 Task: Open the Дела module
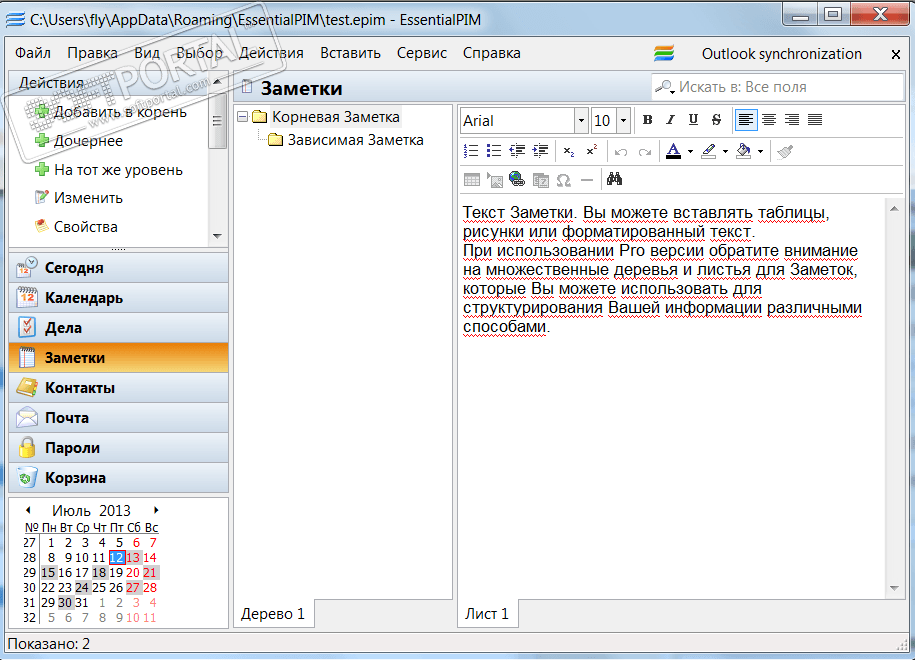(x=118, y=328)
